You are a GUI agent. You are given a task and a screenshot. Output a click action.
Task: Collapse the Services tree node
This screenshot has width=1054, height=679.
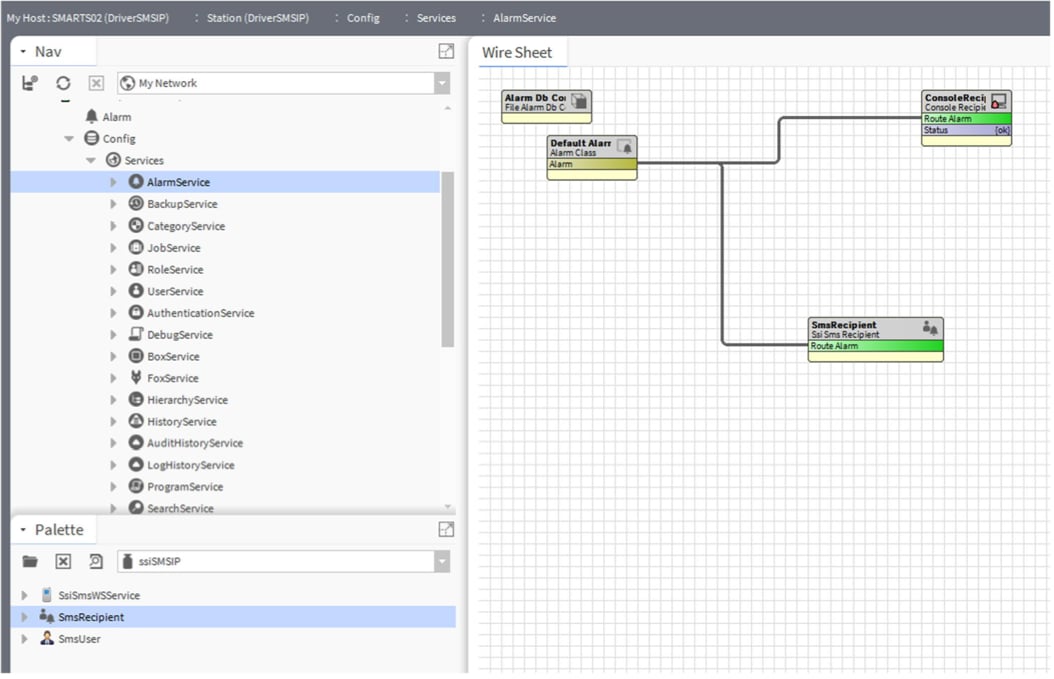pyautogui.click(x=91, y=160)
